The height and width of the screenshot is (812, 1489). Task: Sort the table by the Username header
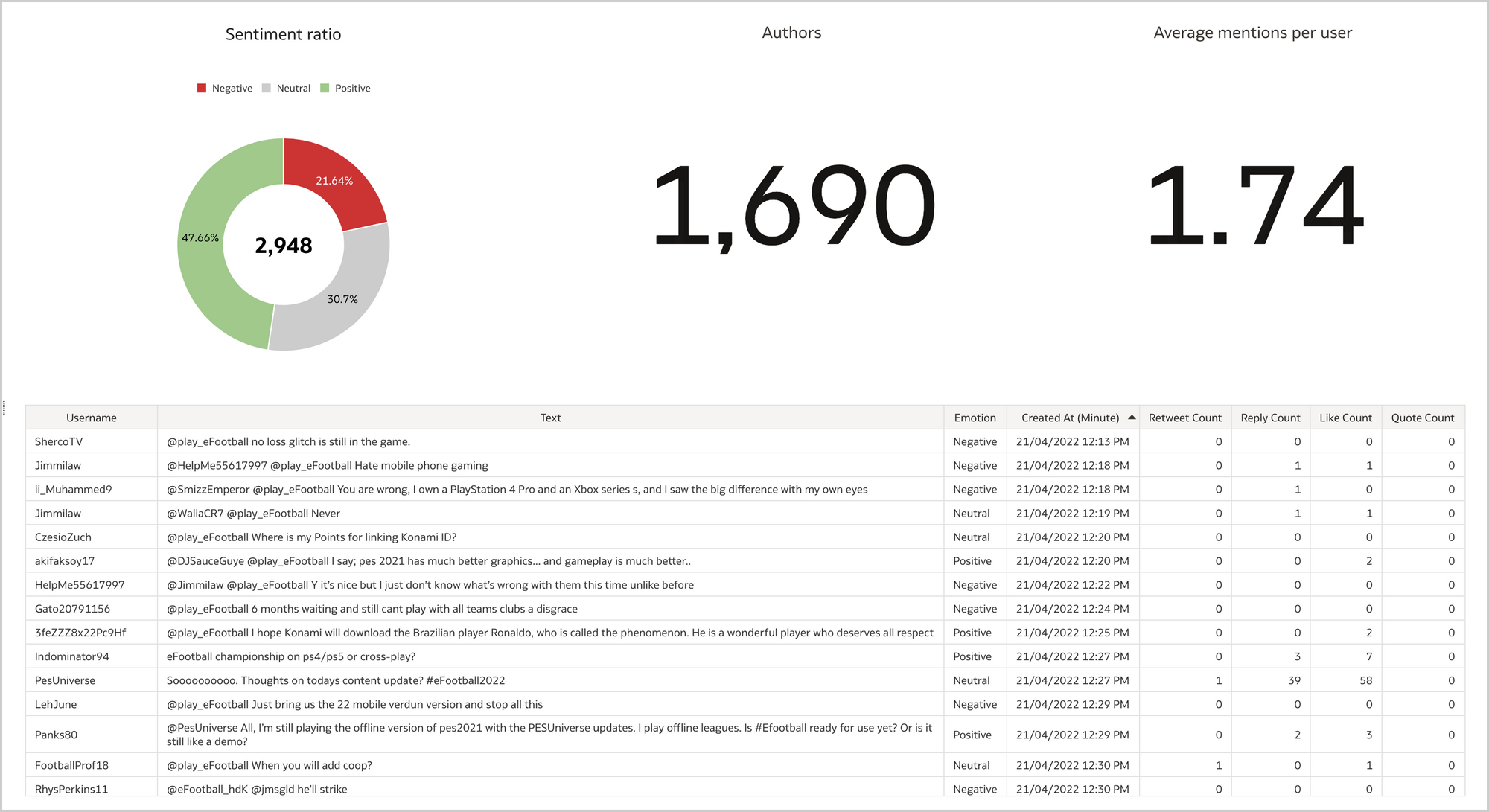(92, 418)
